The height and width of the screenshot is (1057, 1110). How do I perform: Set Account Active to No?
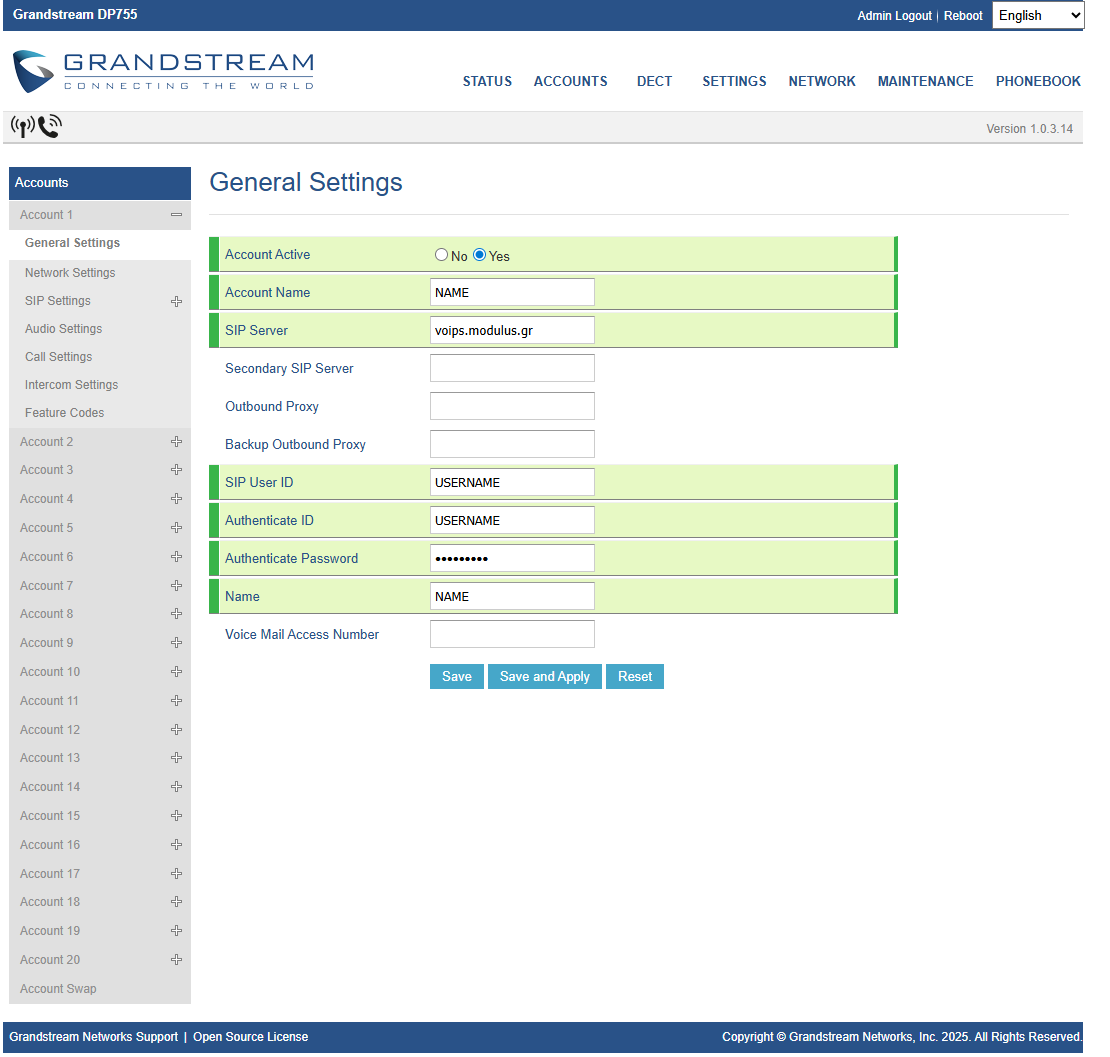coord(441,255)
